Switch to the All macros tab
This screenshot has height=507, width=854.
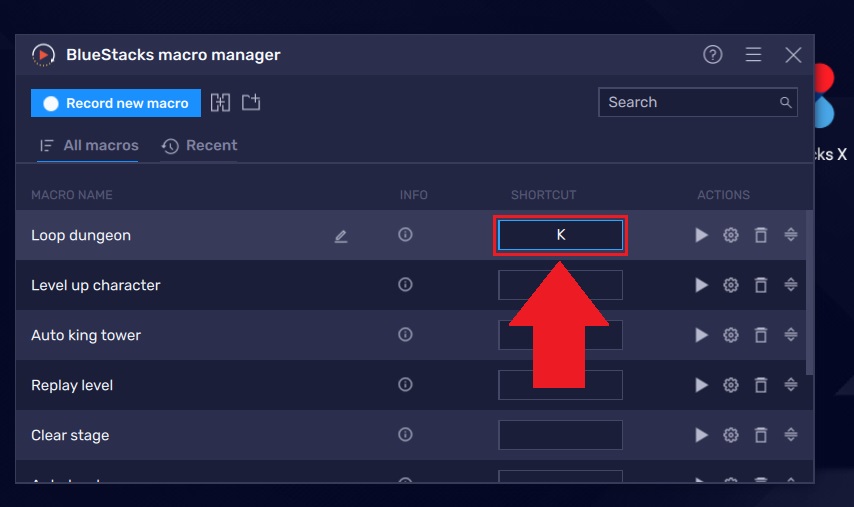pos(88,146)
